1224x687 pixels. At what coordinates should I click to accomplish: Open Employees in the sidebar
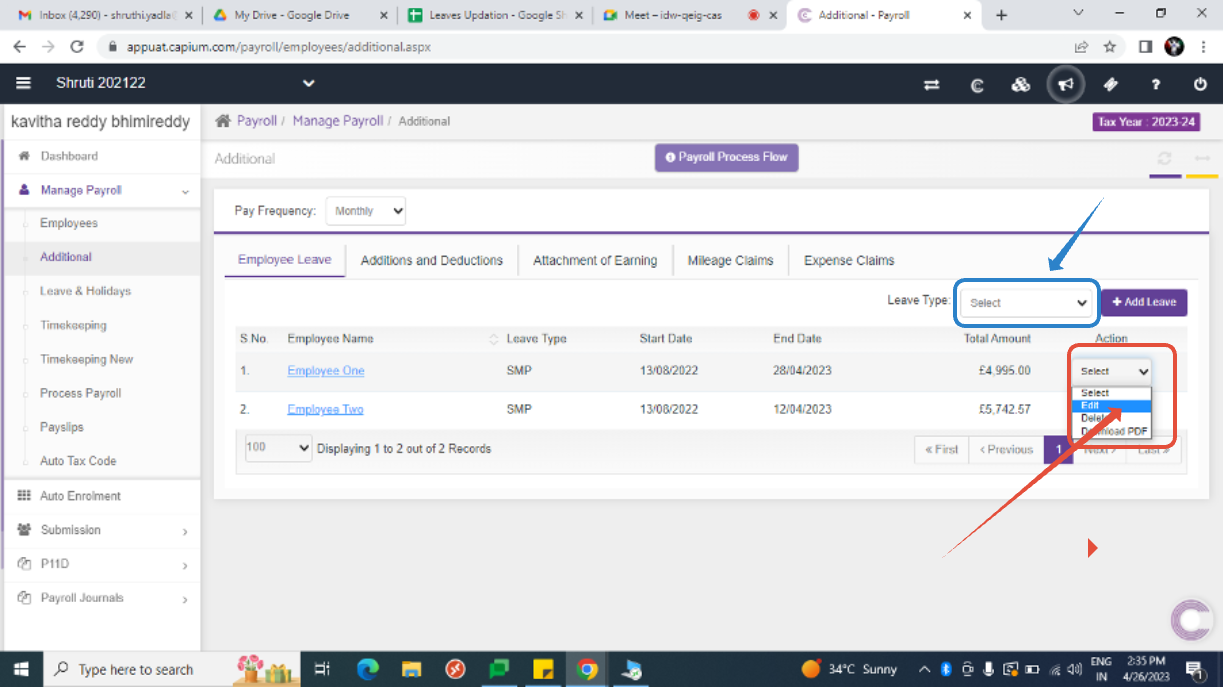69,223
